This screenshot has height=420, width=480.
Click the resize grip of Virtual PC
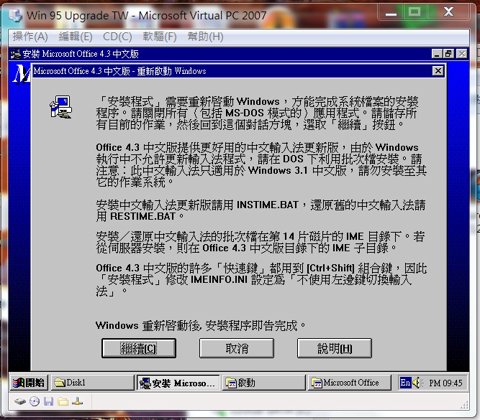pos(464,405)
